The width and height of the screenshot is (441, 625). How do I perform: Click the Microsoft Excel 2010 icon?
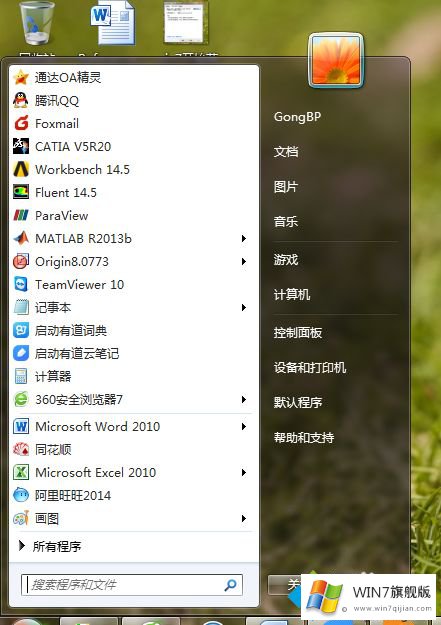click(x=21, y=472)
